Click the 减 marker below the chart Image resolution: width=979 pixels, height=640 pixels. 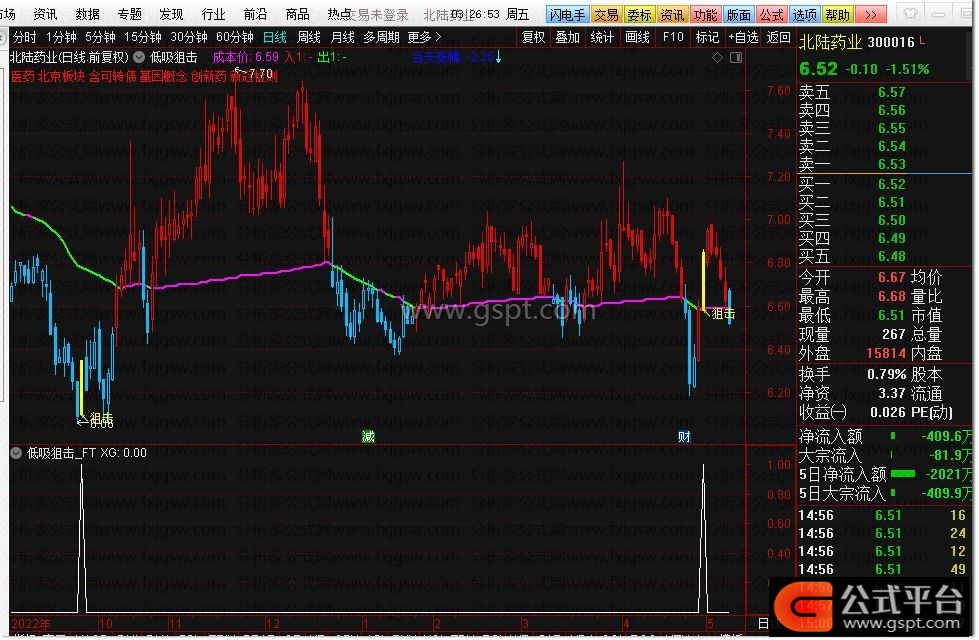click(x=368, y=436)
